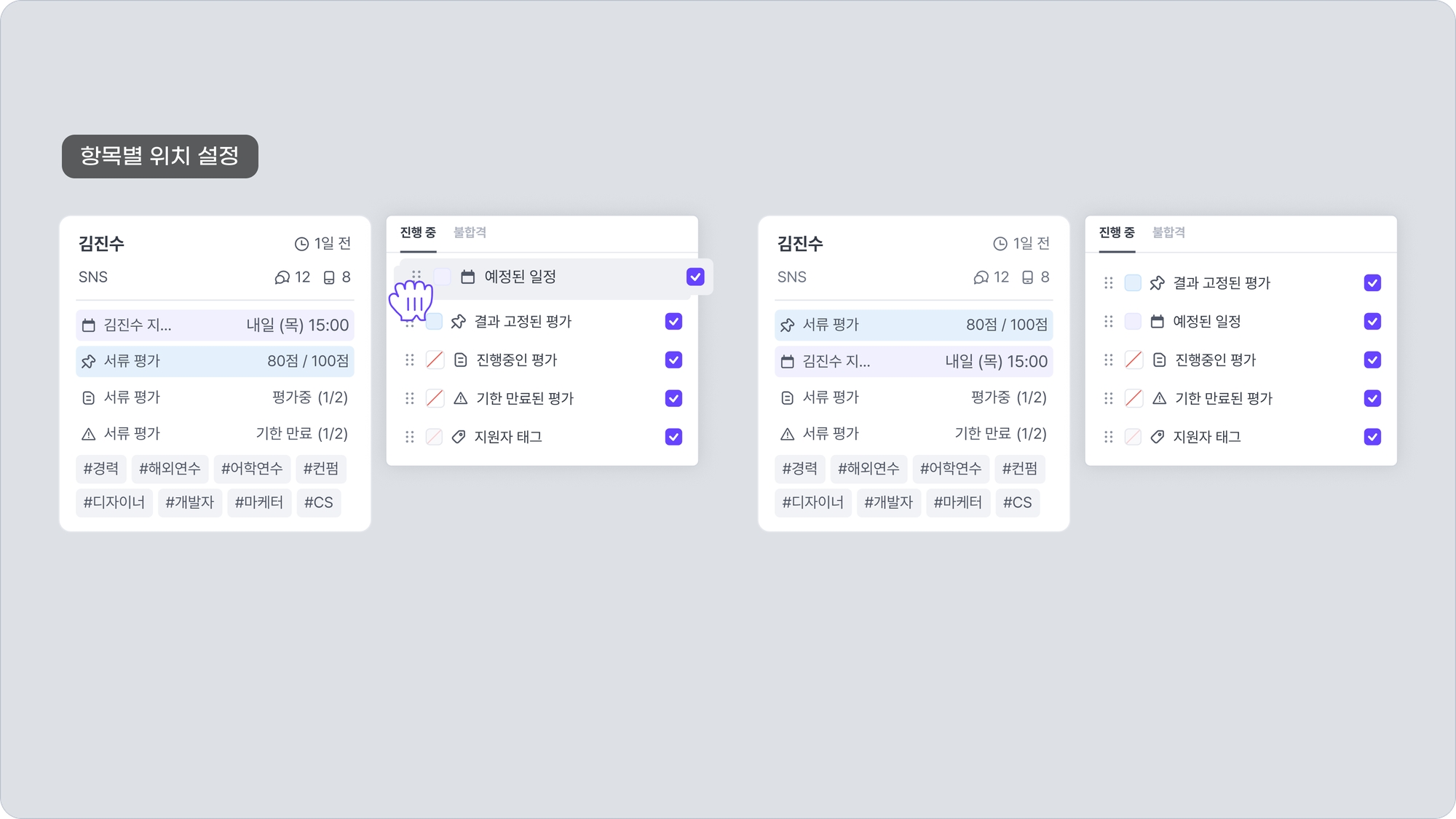
Task: Click the pin icon beside 결과 고정된 평가 in right panel
Action: tap(1157, 282)
